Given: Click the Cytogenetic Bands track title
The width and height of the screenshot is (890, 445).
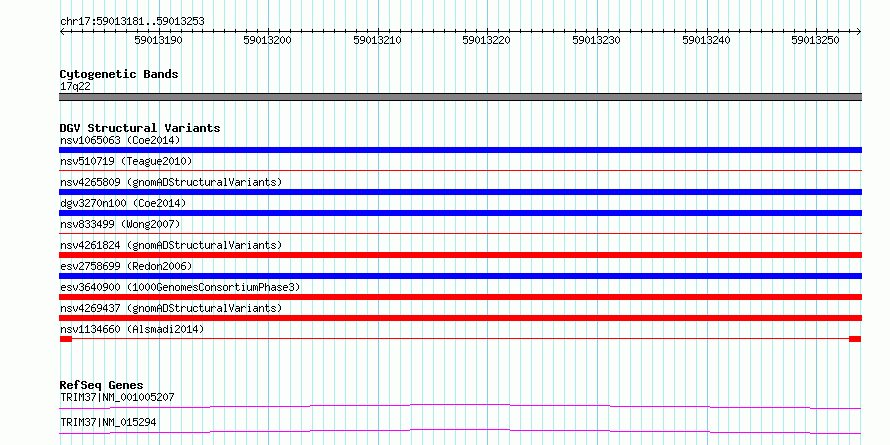Looking at the screenshot, I should [119, 74].
